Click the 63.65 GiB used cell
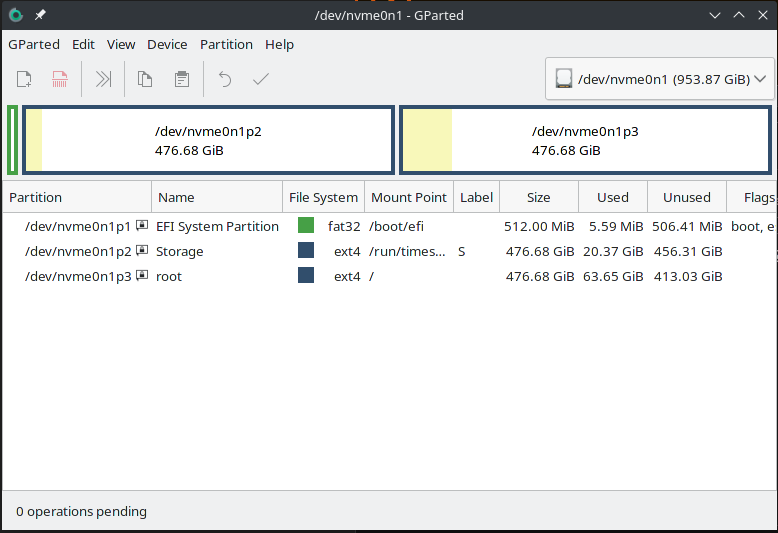The height and width of the screenshot is (533, 778). tap(613, 276)
